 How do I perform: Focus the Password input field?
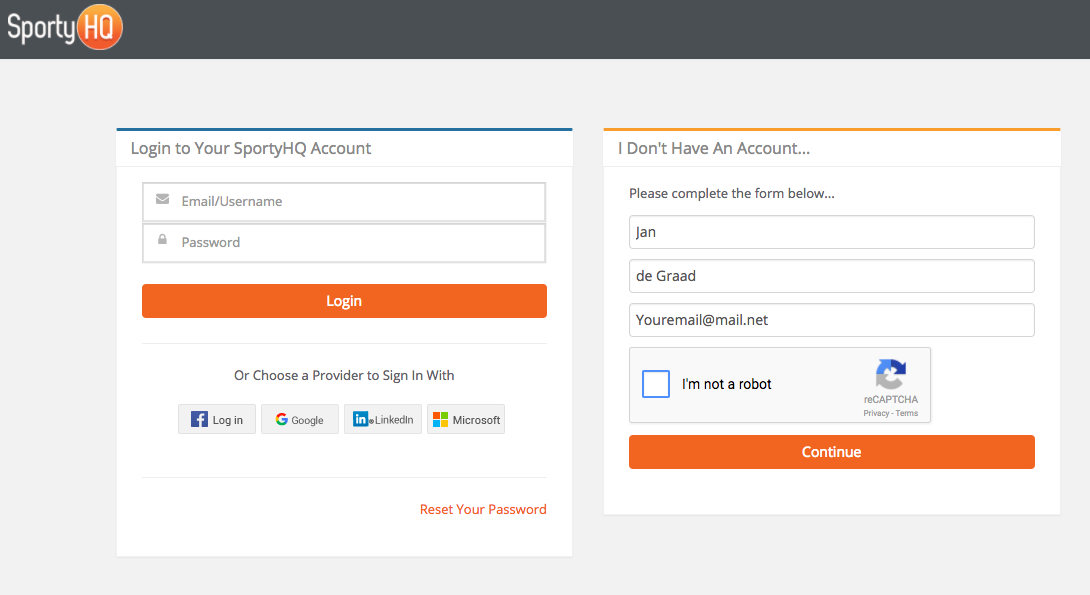tap(344, 243)
